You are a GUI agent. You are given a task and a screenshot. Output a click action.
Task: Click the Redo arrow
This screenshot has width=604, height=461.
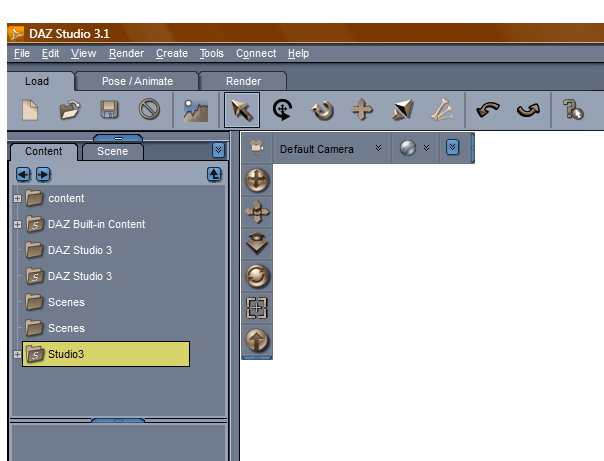tap(528, 110)
